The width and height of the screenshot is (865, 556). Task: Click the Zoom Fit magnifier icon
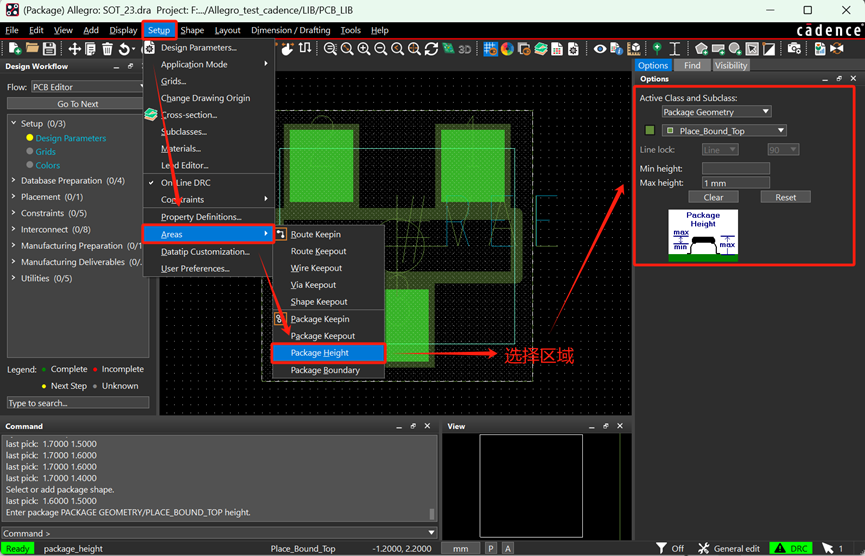(347, 49)
